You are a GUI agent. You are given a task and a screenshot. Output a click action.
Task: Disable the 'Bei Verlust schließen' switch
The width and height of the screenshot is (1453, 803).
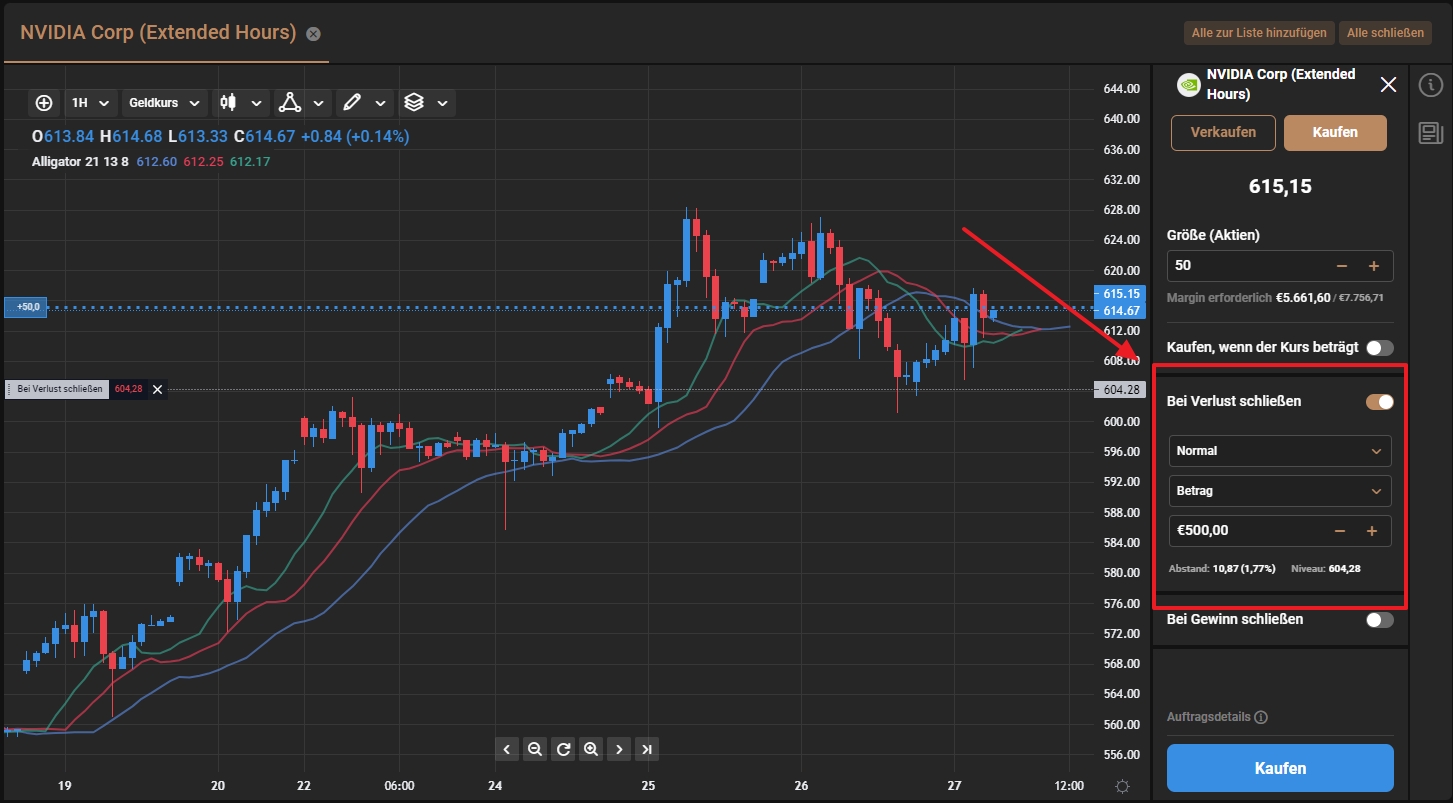pos(1380,401)
